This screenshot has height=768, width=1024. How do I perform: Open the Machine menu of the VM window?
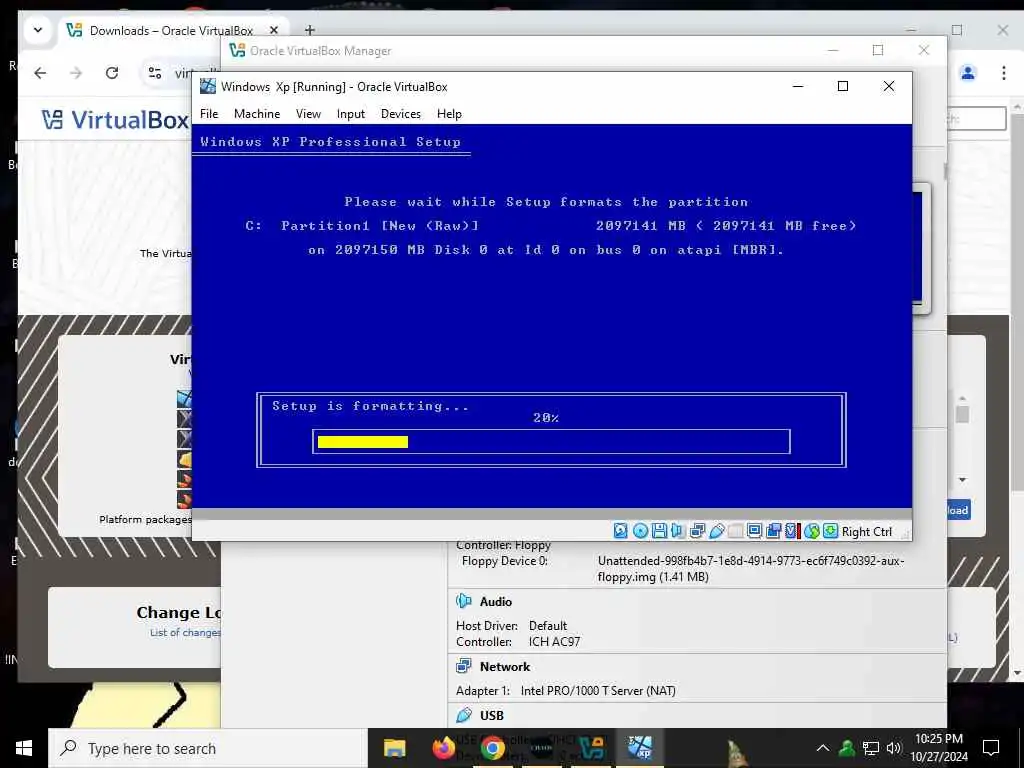tap(257, 114)
